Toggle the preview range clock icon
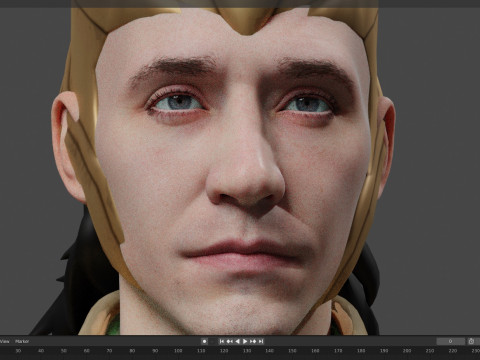 471,341
